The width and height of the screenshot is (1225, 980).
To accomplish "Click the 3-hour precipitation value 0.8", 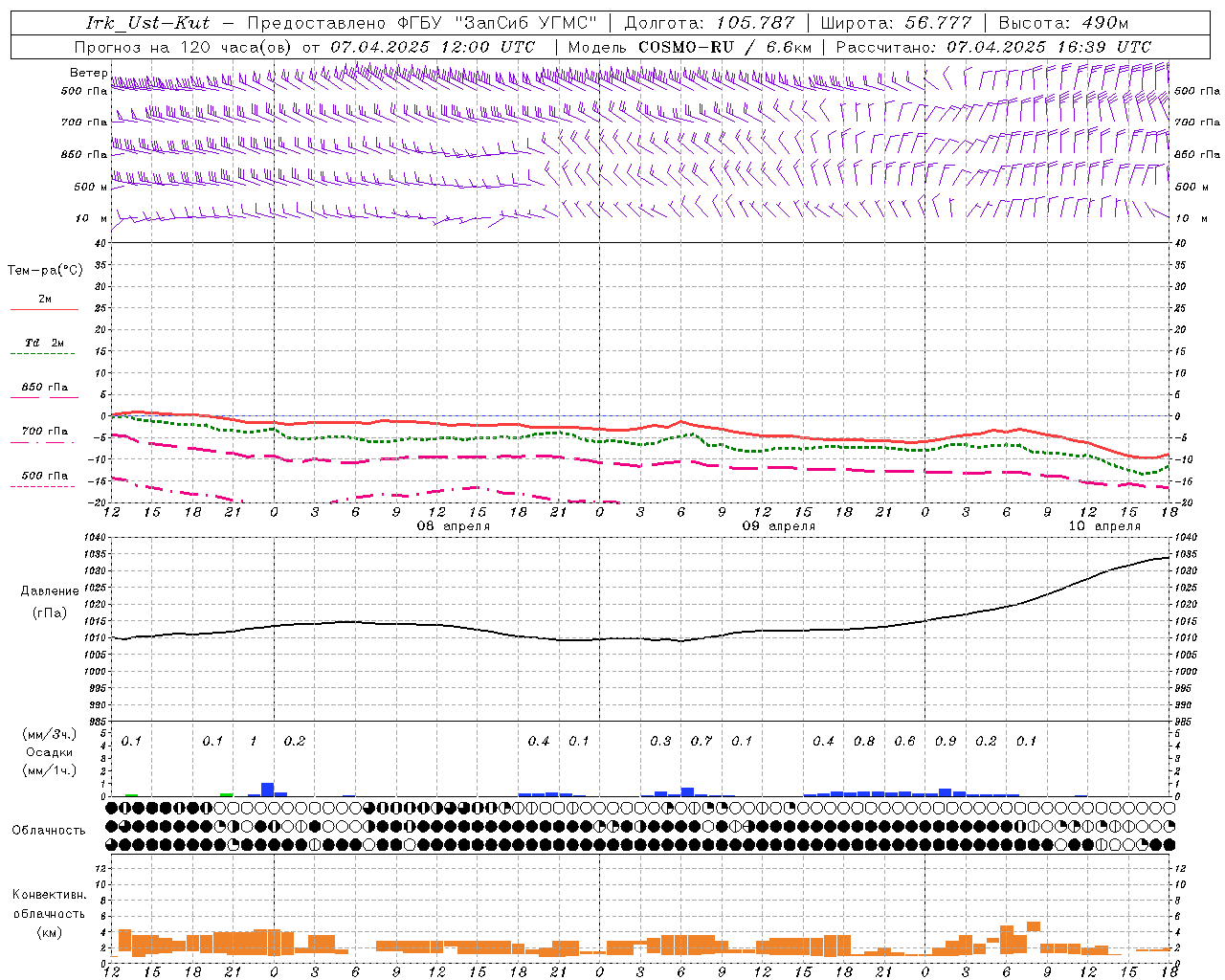I will pos(864,742).
